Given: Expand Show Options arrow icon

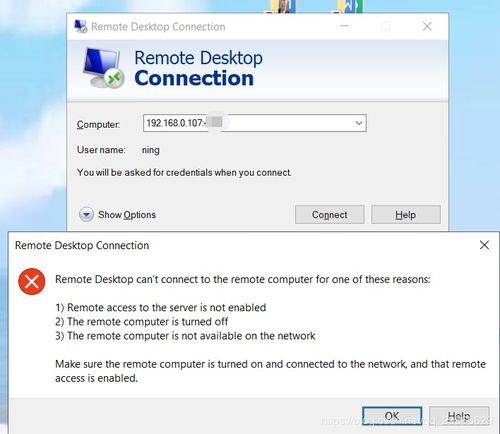Looking at the screenshot, I should [86, 214].
